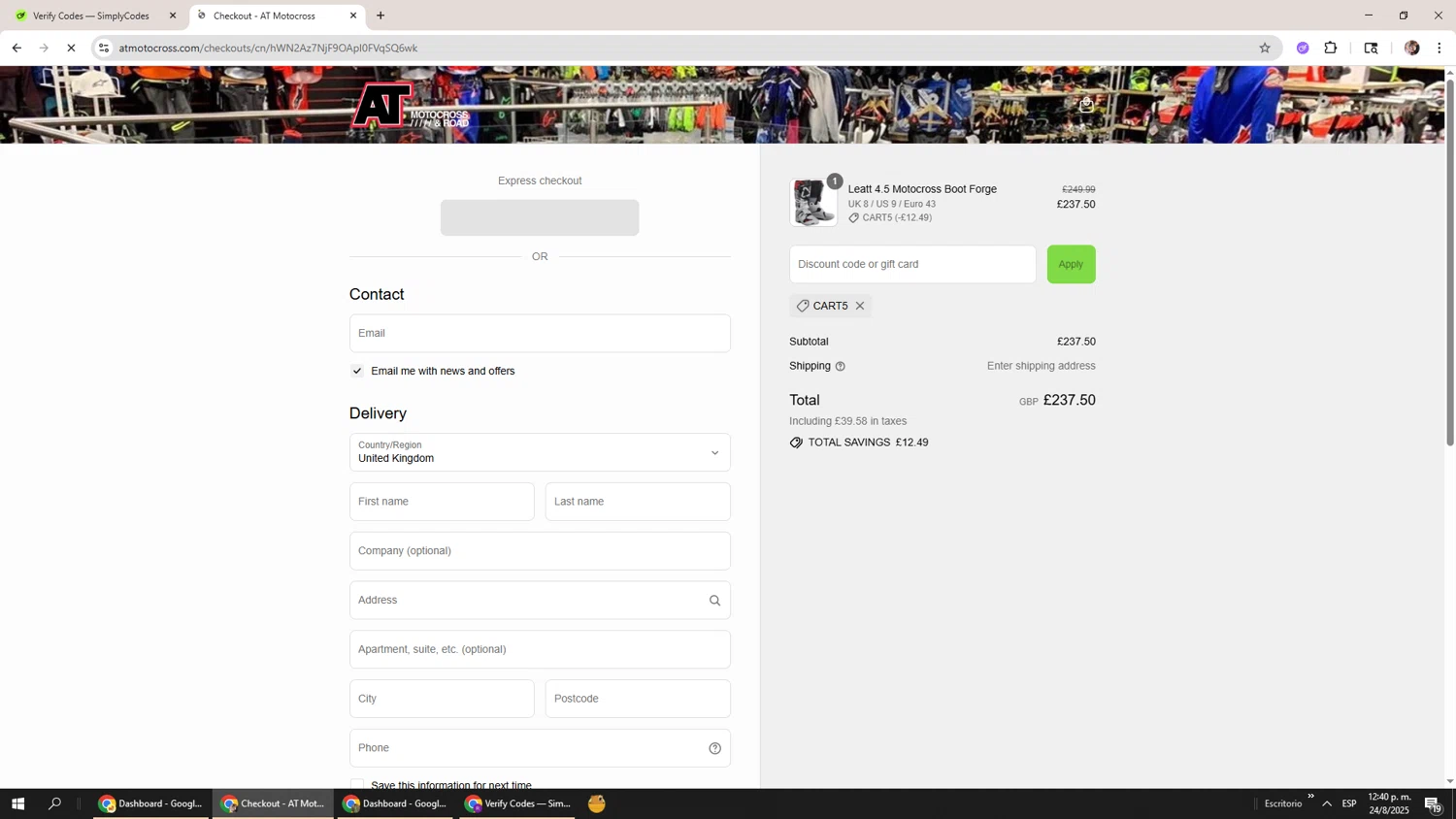The image size is (1456, 819).
Task: Open Windows taskbar search
Action: [54, 803]
